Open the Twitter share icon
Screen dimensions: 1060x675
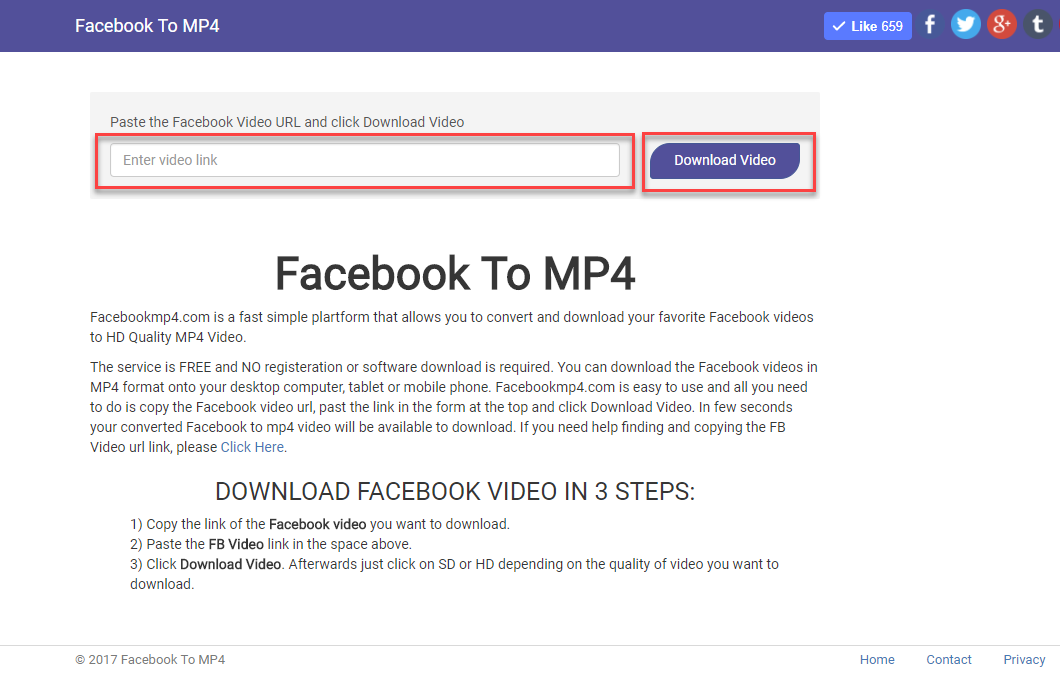coord(966,25)
